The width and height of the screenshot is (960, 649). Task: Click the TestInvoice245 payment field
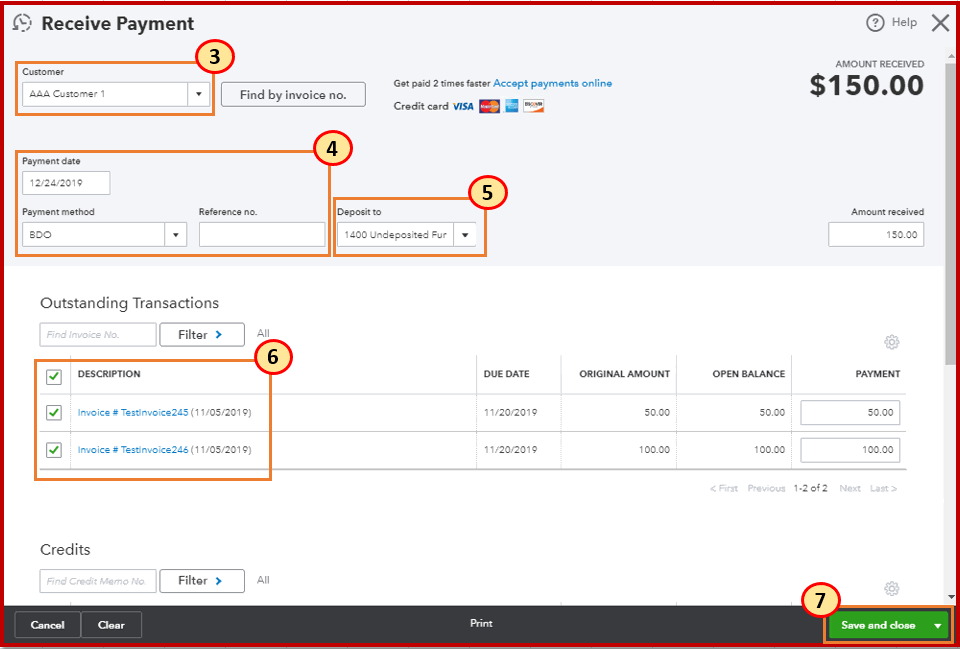click(x=850, y=413)
